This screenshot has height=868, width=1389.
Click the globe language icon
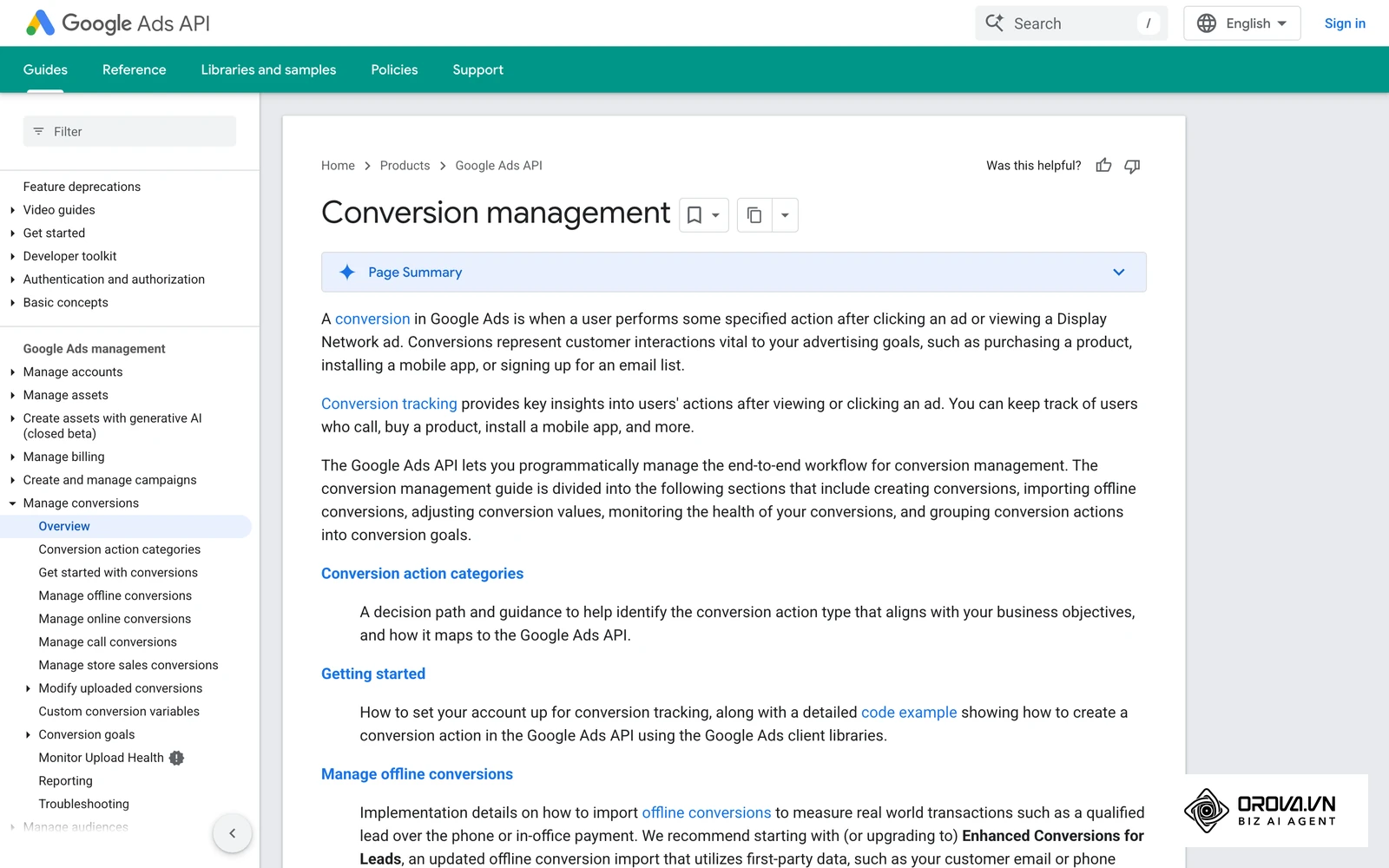[x=1207, y=23]
